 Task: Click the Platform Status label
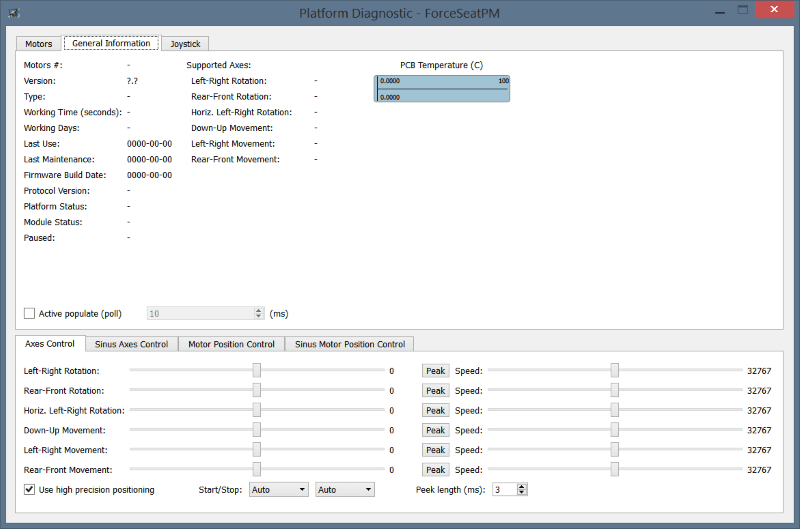pyautogui.click(x=55, y=207)
